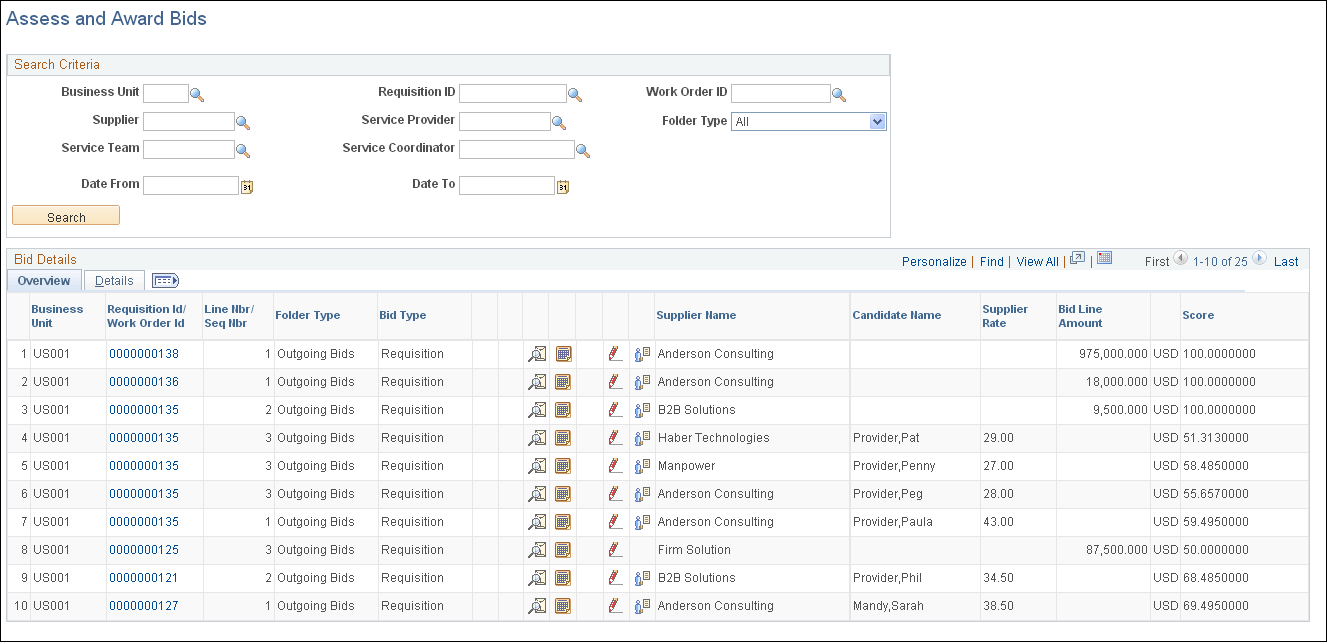Screen dimensions: 1327x642
Task: Open the Business Unit lookup magnifier
Action: coord(197,92)
